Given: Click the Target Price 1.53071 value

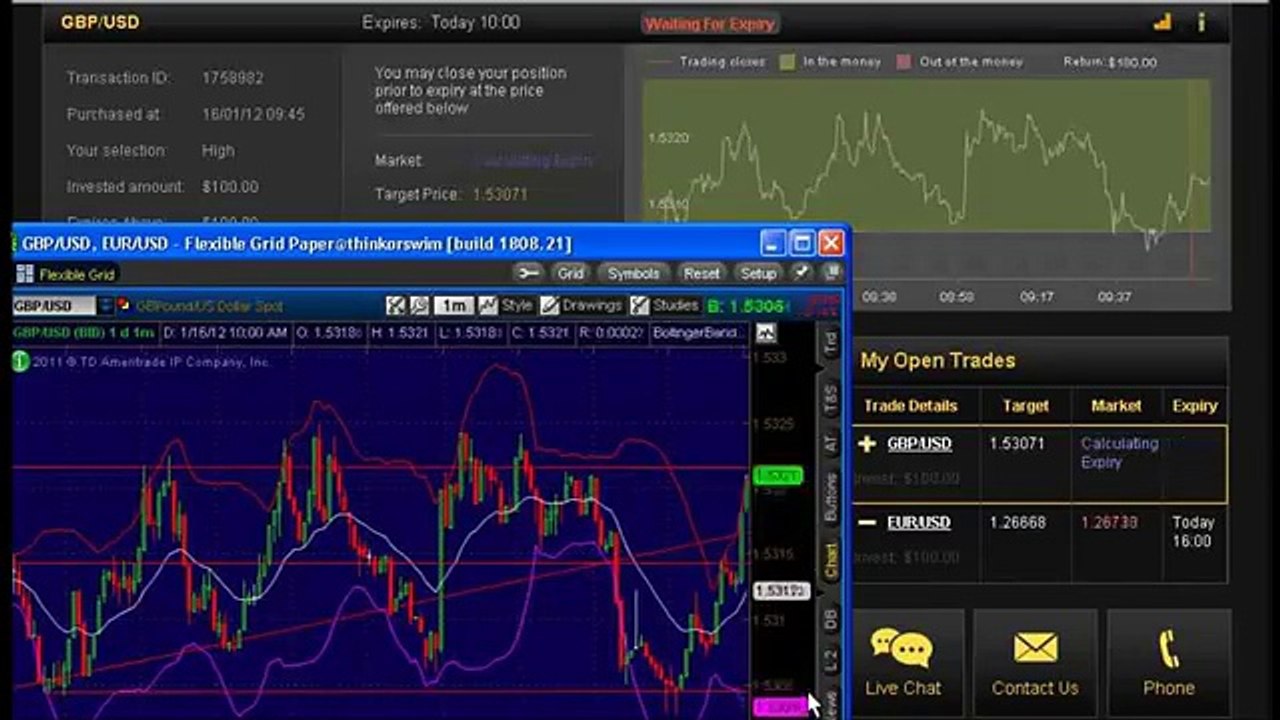Looking at the screenshot, I should [x=501, y=194].
